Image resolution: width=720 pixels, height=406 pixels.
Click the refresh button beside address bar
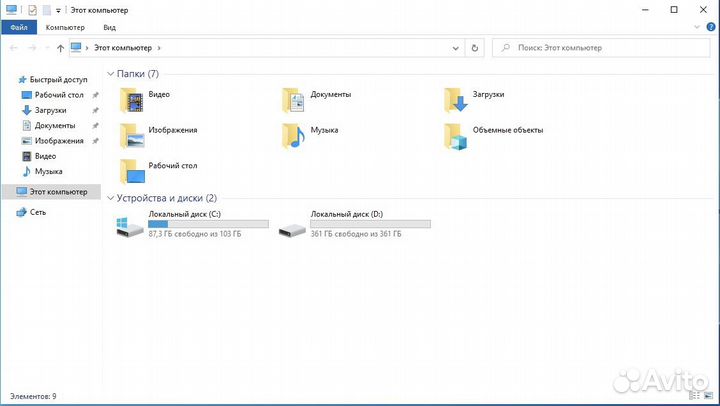click(x=475, y=47)
